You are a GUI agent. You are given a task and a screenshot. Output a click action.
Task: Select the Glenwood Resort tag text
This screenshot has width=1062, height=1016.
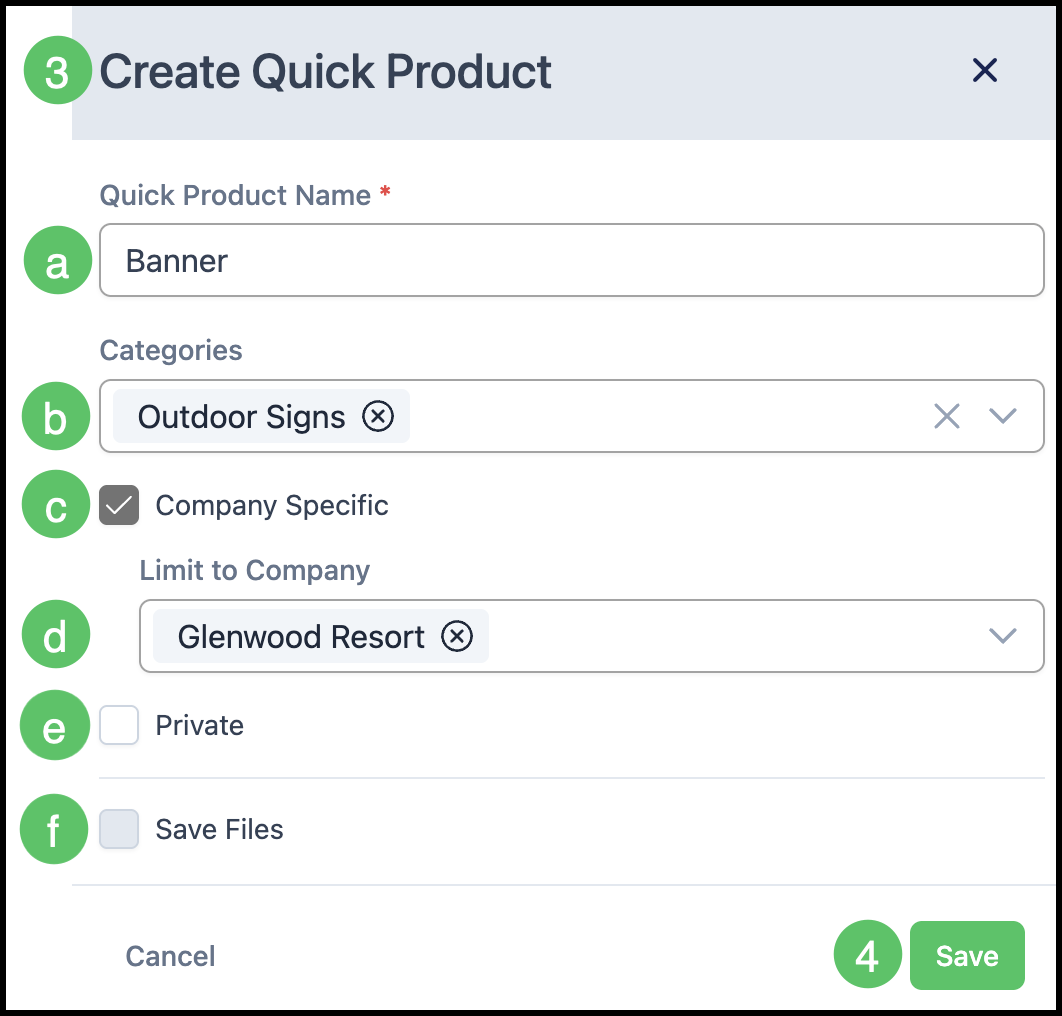(x=301, y=637)
